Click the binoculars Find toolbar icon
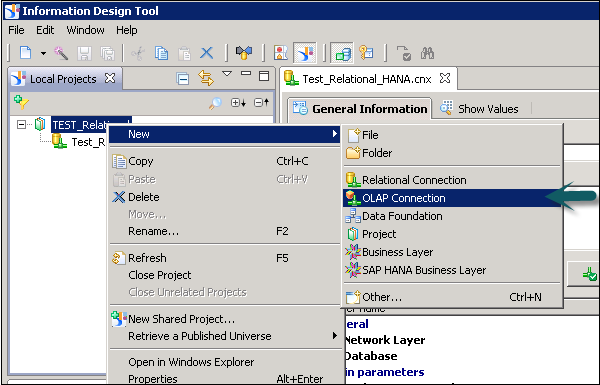 pyautogui.click(x=427, y=53)
